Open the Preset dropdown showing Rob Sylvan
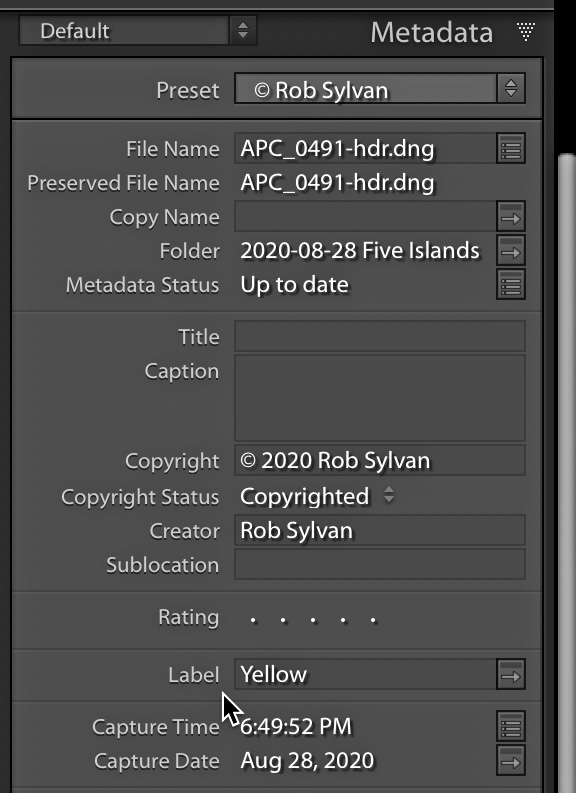The image size is (576, 793). (380, 90)
